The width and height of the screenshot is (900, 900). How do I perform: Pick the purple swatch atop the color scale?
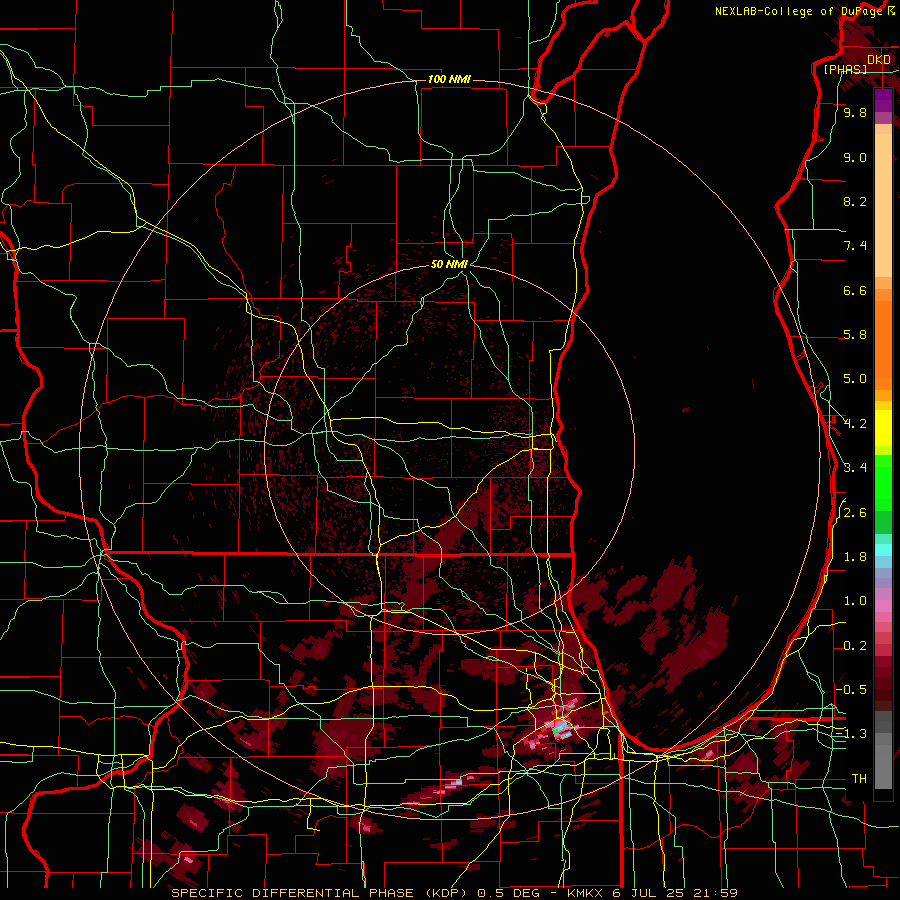tap(883, 100)
